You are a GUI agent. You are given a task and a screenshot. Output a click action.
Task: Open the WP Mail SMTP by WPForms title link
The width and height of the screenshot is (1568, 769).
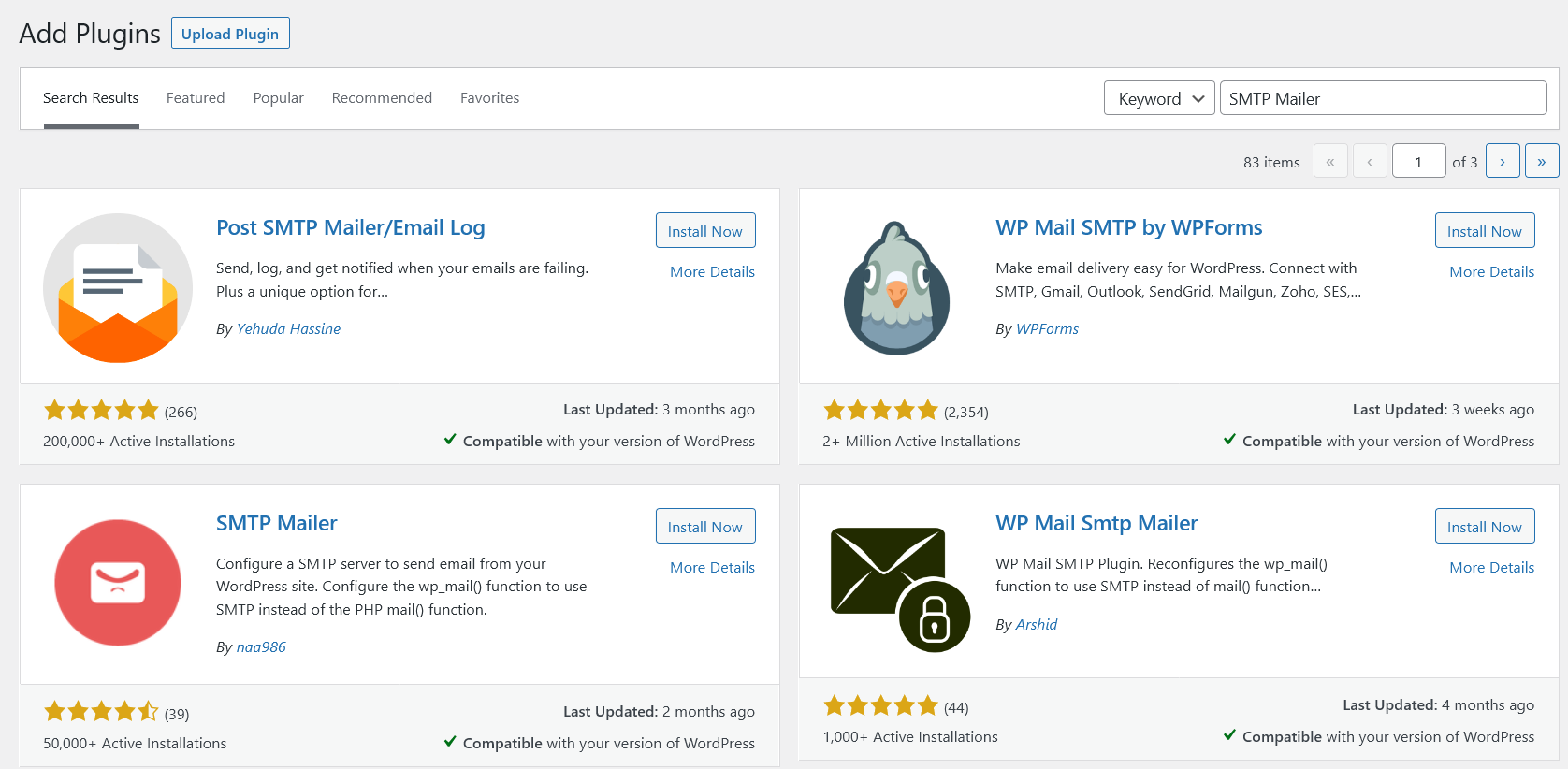tap(1129, 228)
